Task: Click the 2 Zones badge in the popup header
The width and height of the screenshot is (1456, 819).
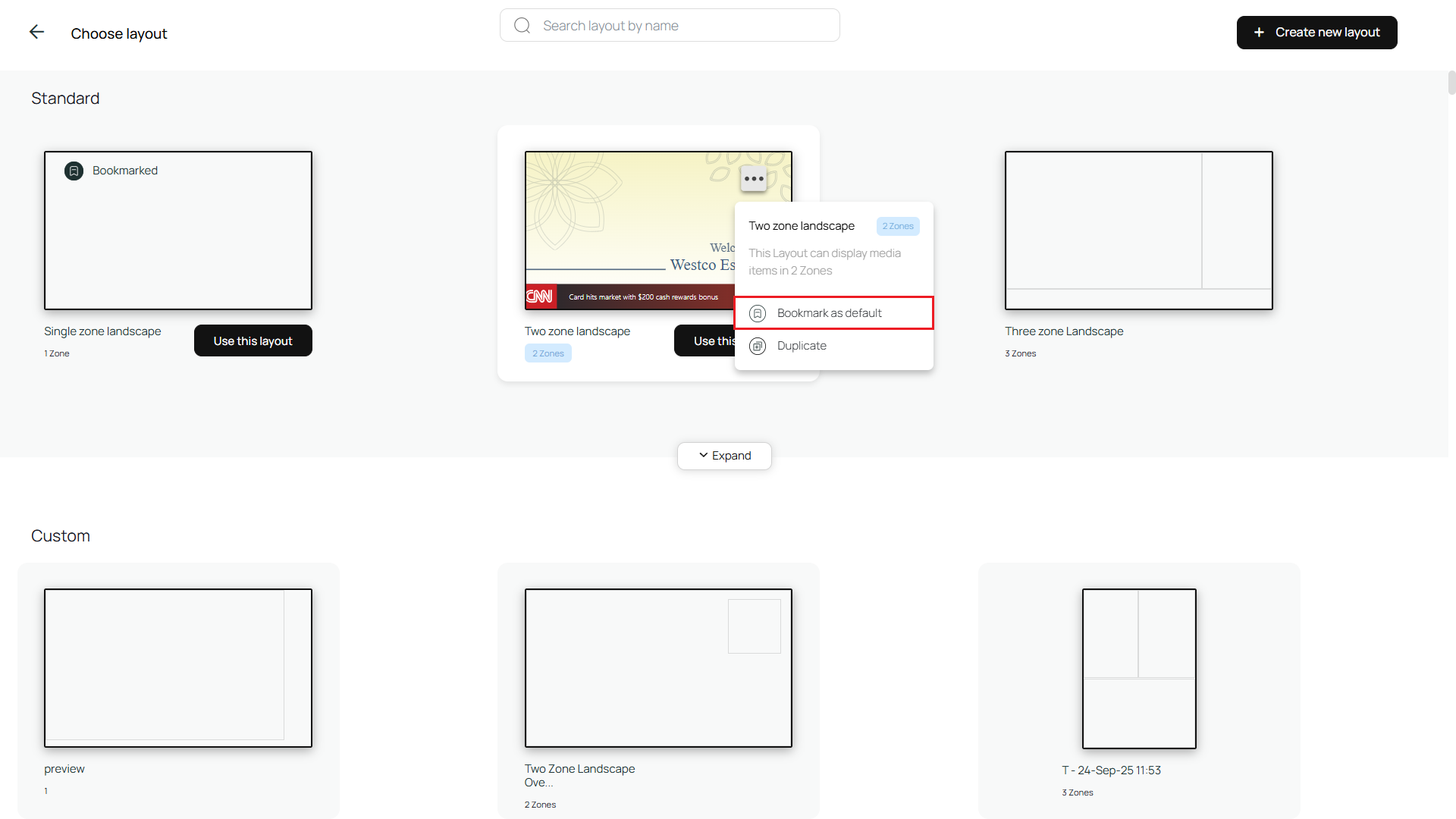Action: (x=898, y=226)
